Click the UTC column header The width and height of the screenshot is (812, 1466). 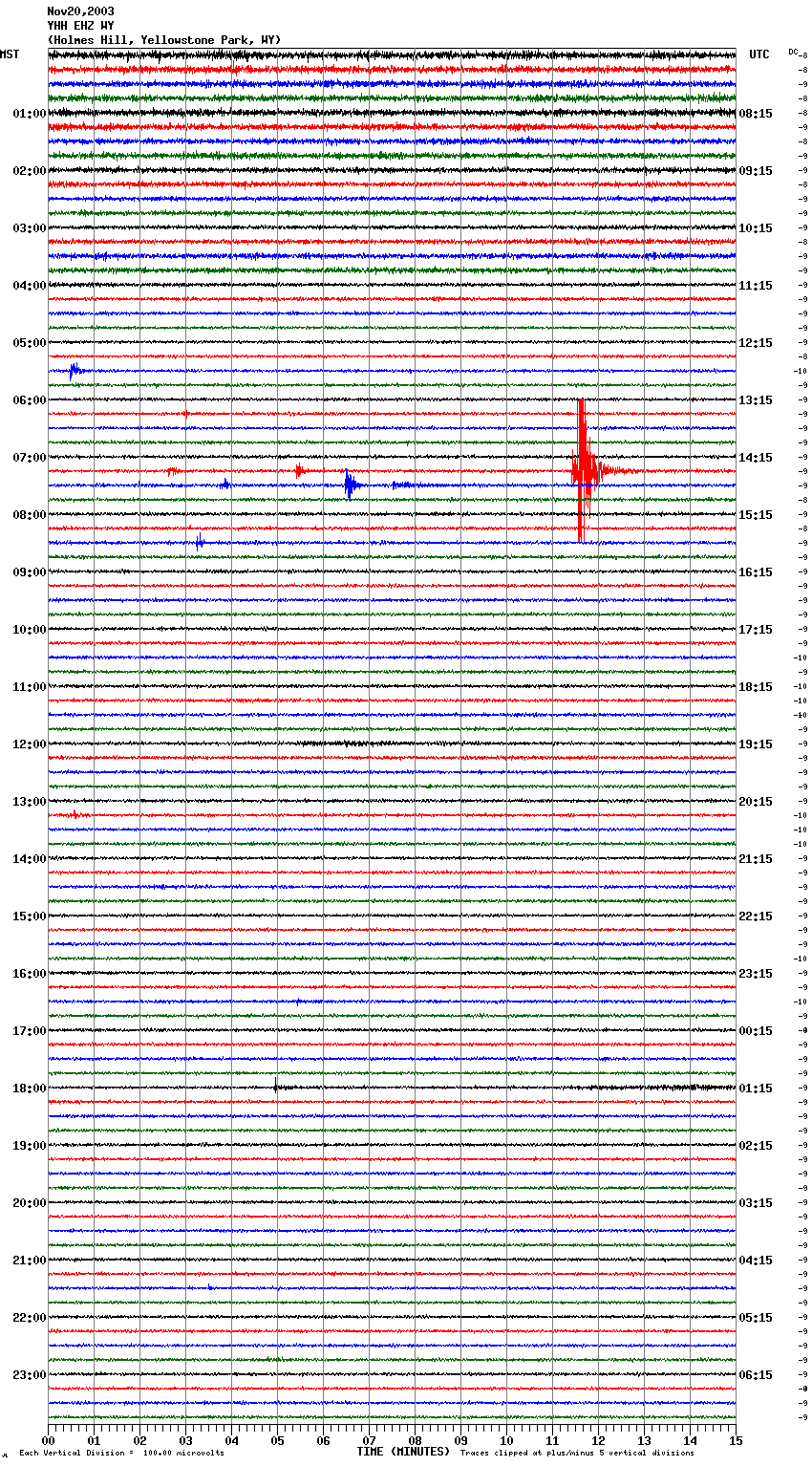tap(759, 54)
